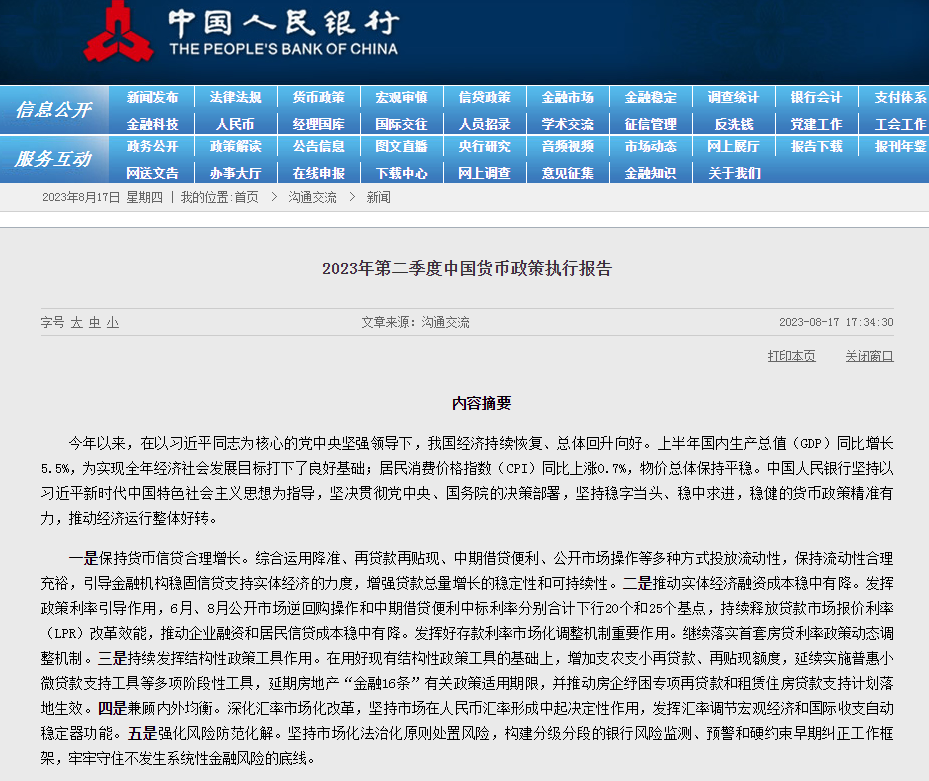
Task: Open 宏观审慎 menu item
Action: [401, 97]
